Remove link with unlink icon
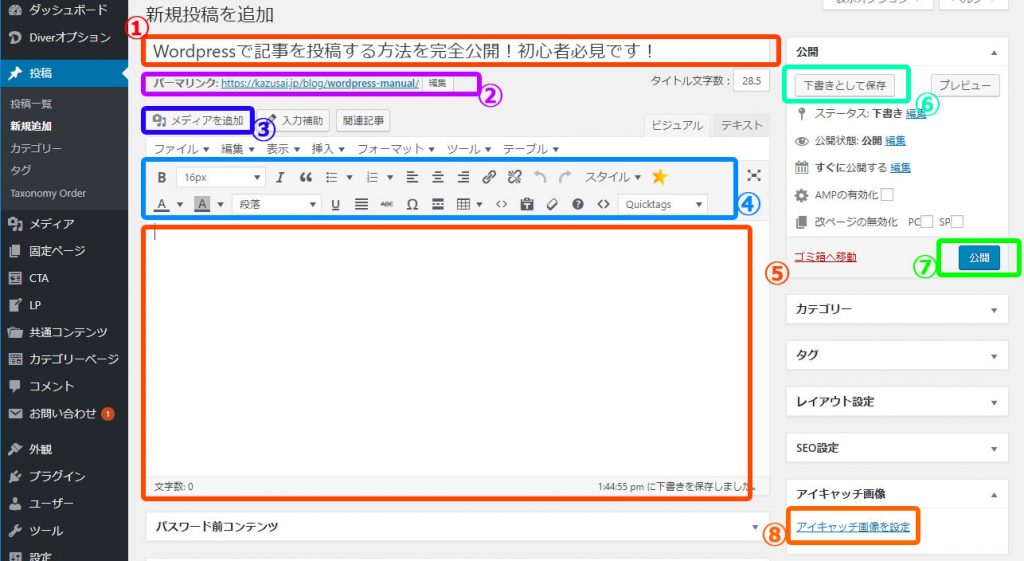1024x561 pixels. pyautogui.click(x=515, y=177)
